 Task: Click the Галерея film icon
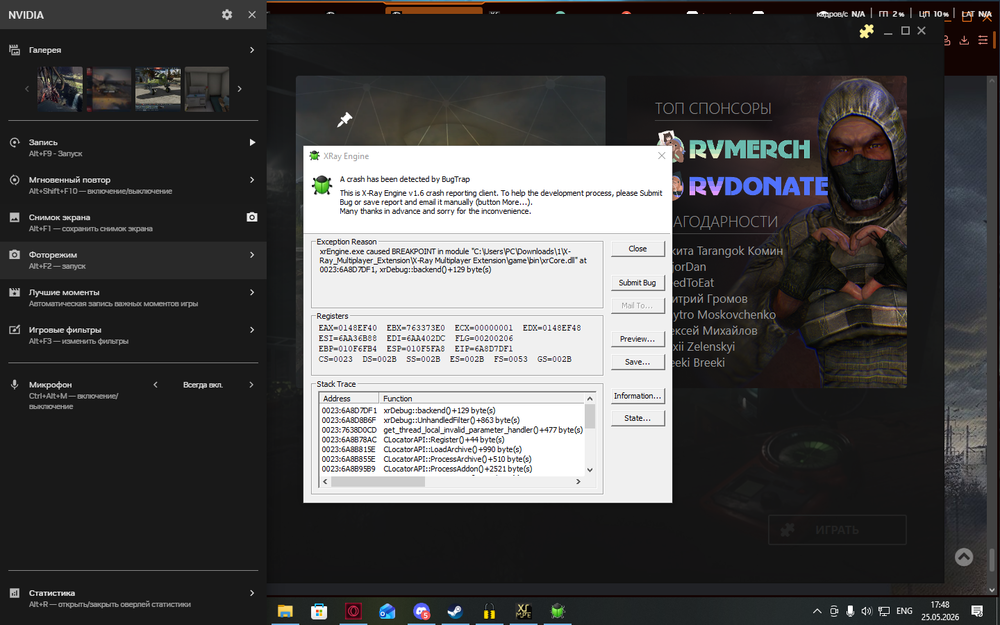pos(14,50)
